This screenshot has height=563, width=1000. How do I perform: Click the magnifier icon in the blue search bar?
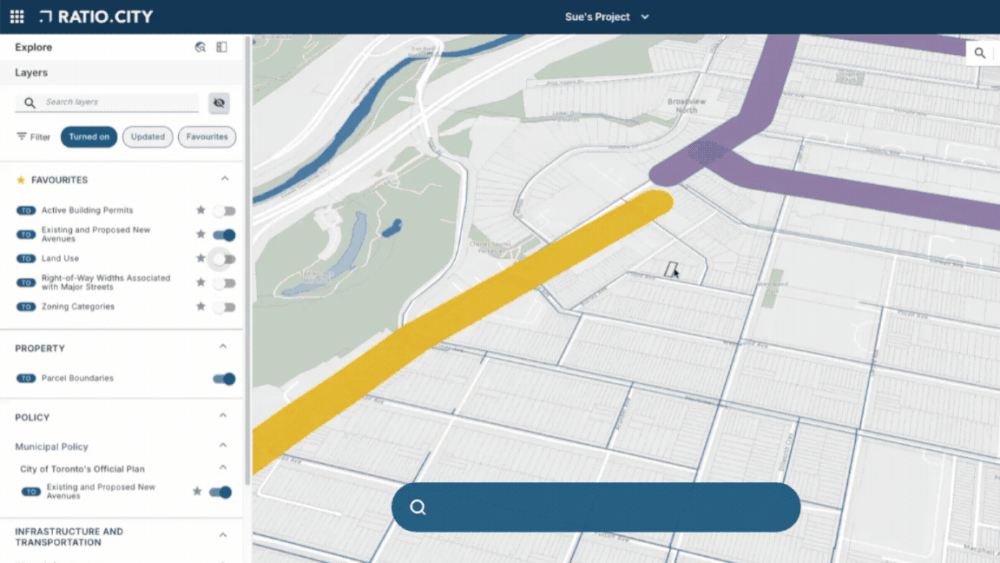point(418,508)
